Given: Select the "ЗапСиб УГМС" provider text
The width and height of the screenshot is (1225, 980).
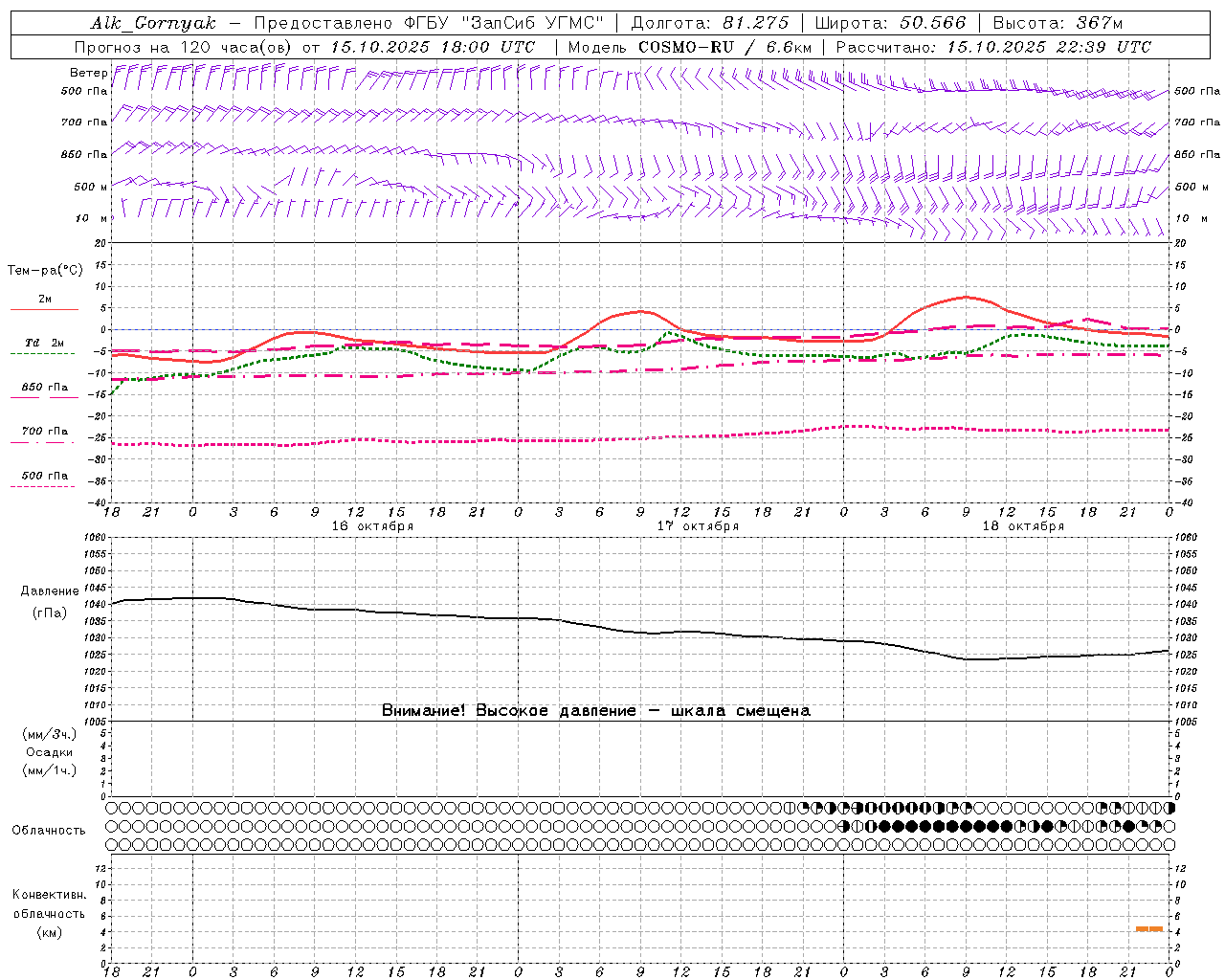Looking at the screenshot, I should coord(532,23).
